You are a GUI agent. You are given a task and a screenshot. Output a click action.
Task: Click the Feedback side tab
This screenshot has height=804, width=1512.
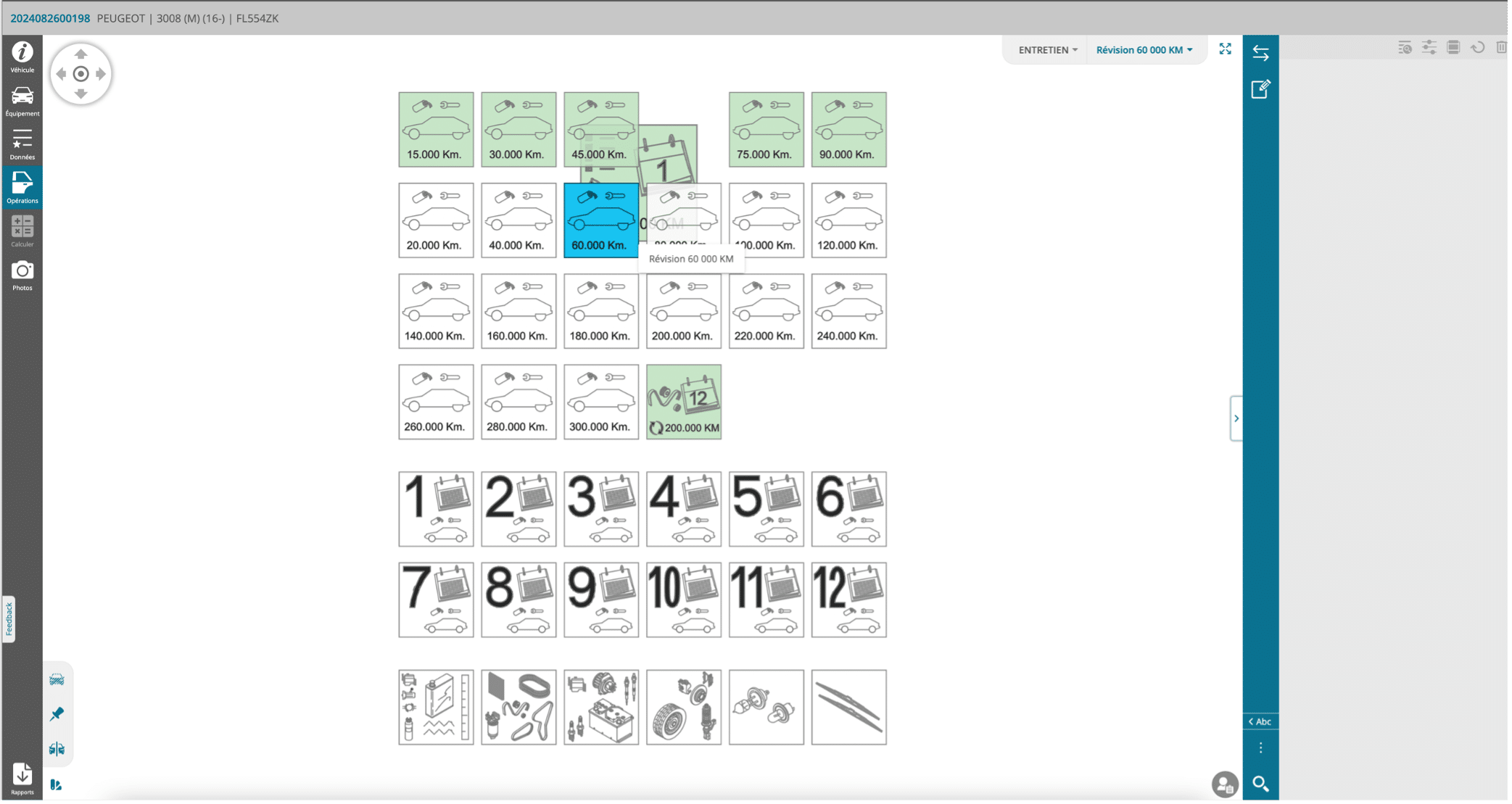9,619
